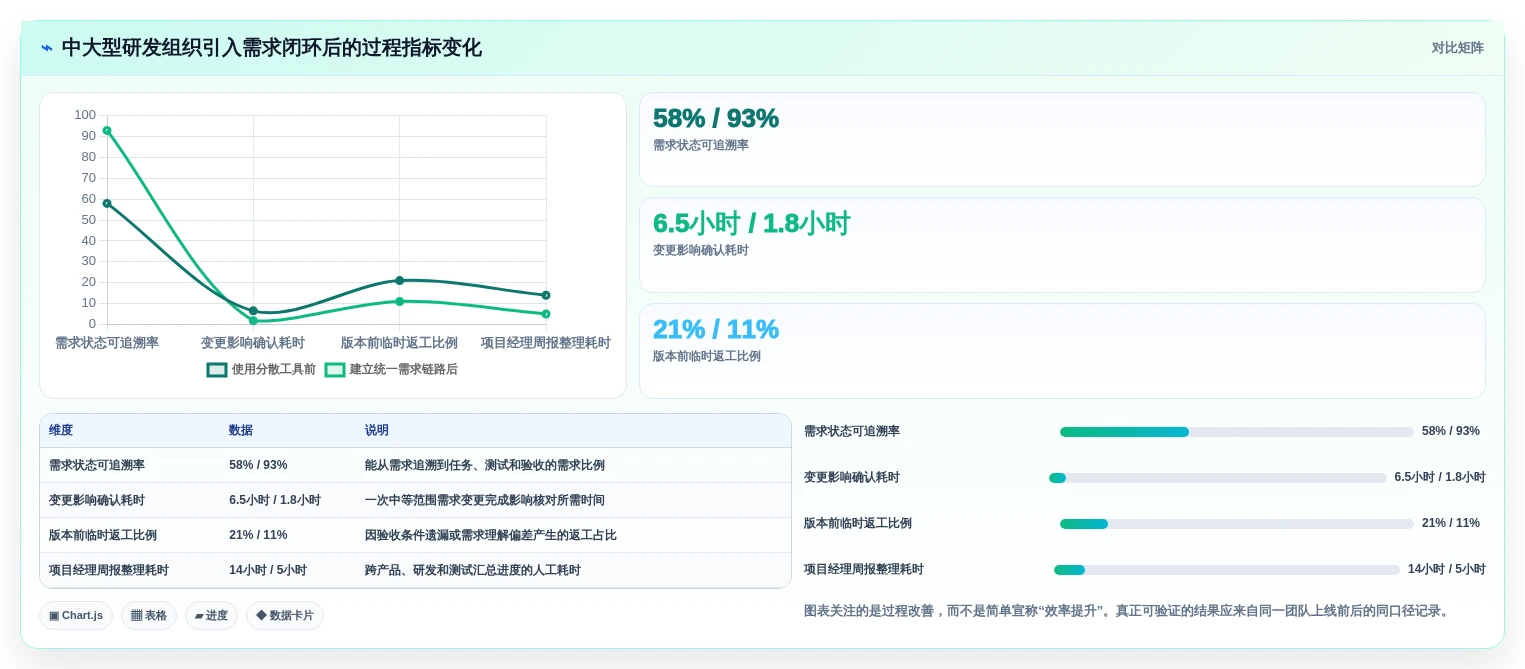Click the Chart.js chip's chart icon

pos(54,616)
